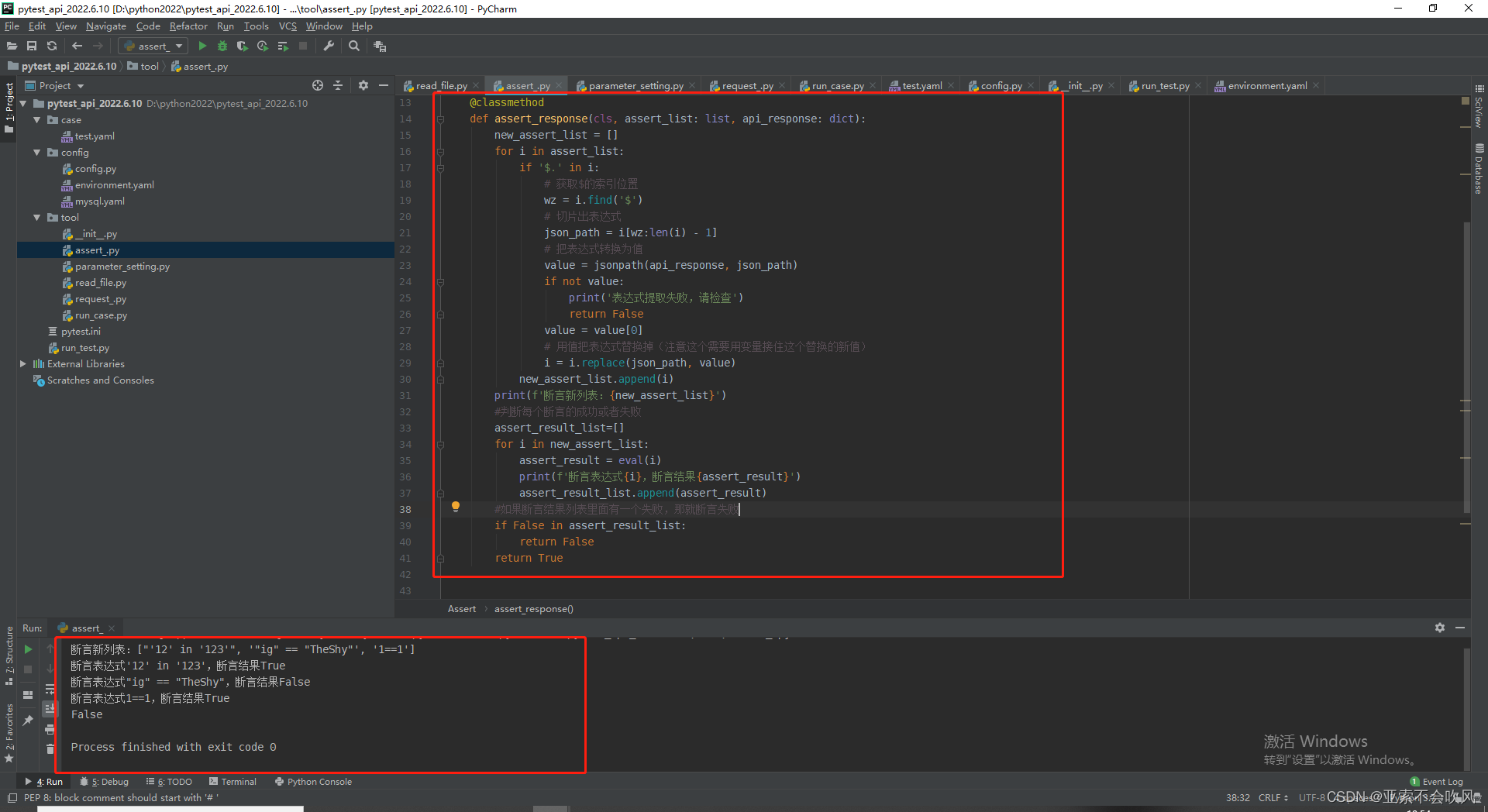The image size is (1488, 812).
Task: Run assert_ with the green play toolbar icon
Action: pyautogui.click(x=202, y=46)
